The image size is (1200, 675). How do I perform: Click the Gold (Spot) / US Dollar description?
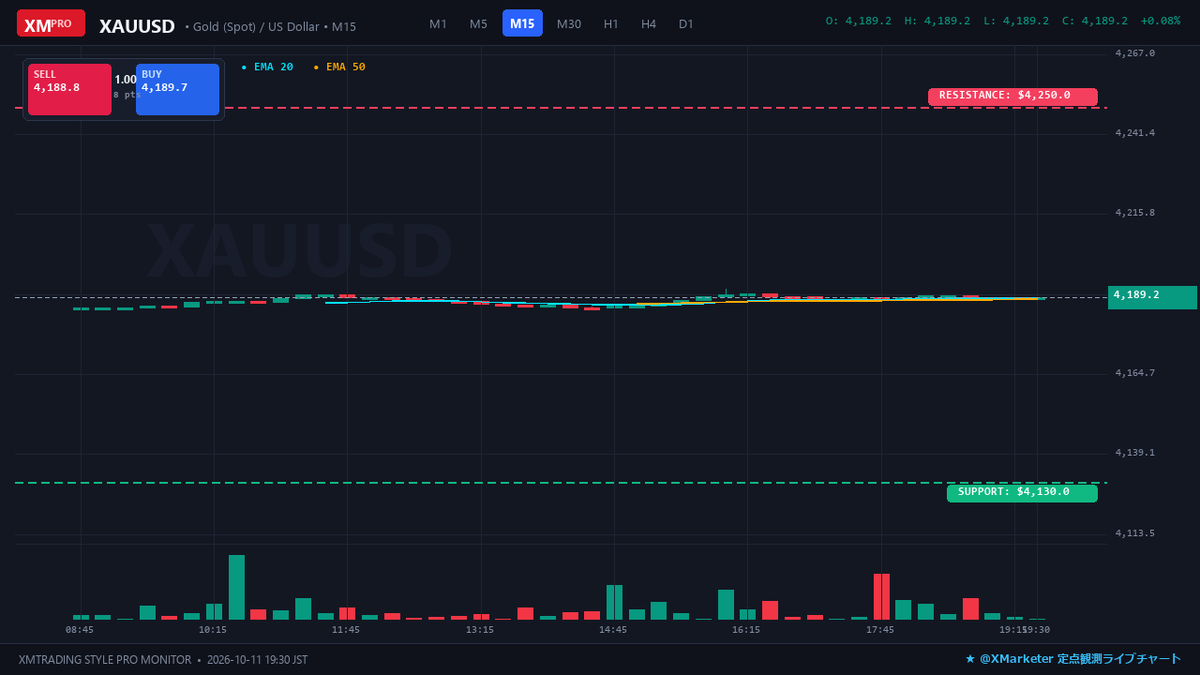(271, 26)
